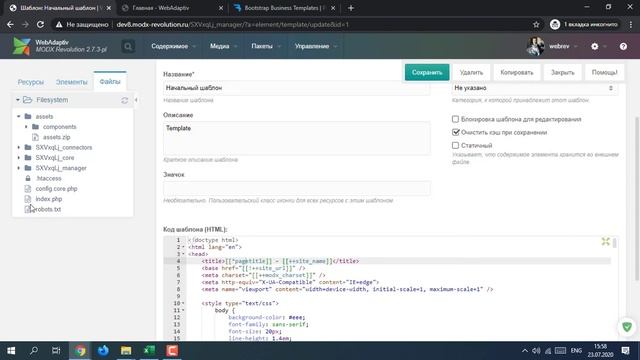Collapse the left tree panel arrow
Viewport: 640px width, 360px height.
pyautogui.click(x=136, y=100)
